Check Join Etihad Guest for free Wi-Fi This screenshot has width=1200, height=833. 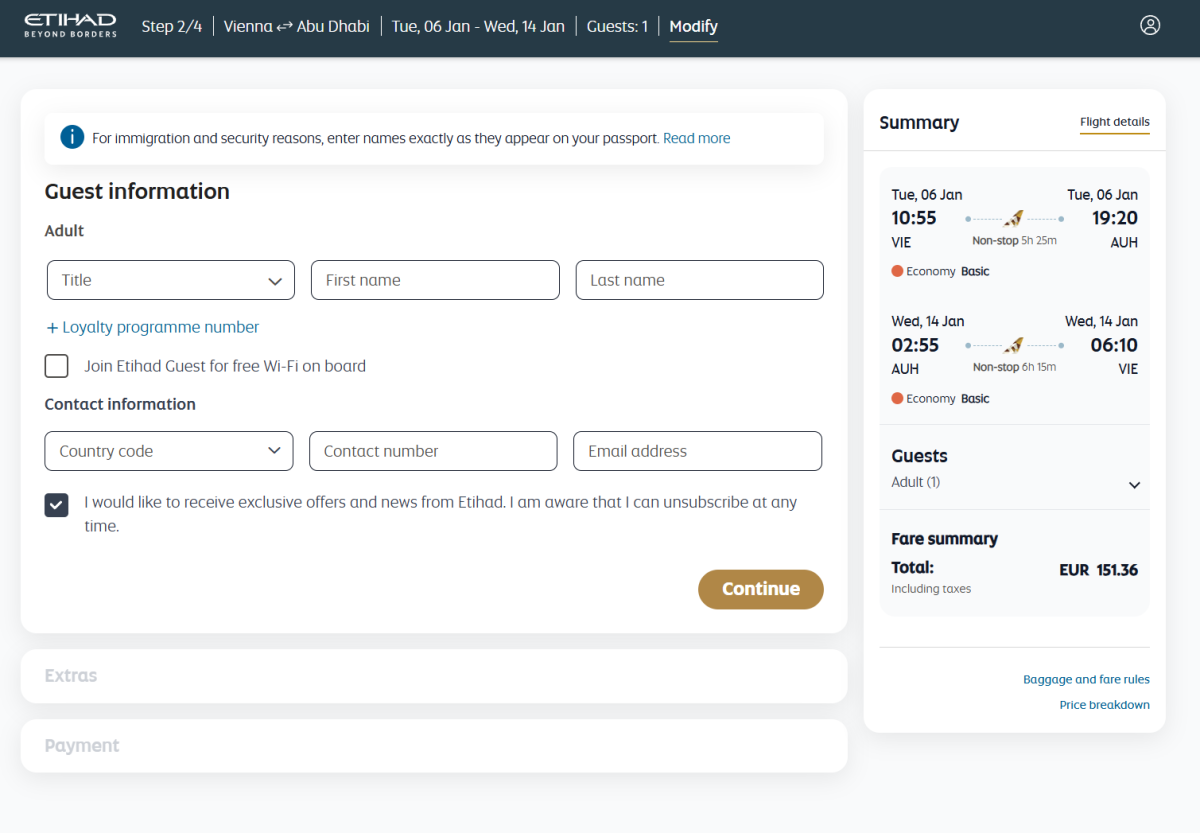pos(57,366)
